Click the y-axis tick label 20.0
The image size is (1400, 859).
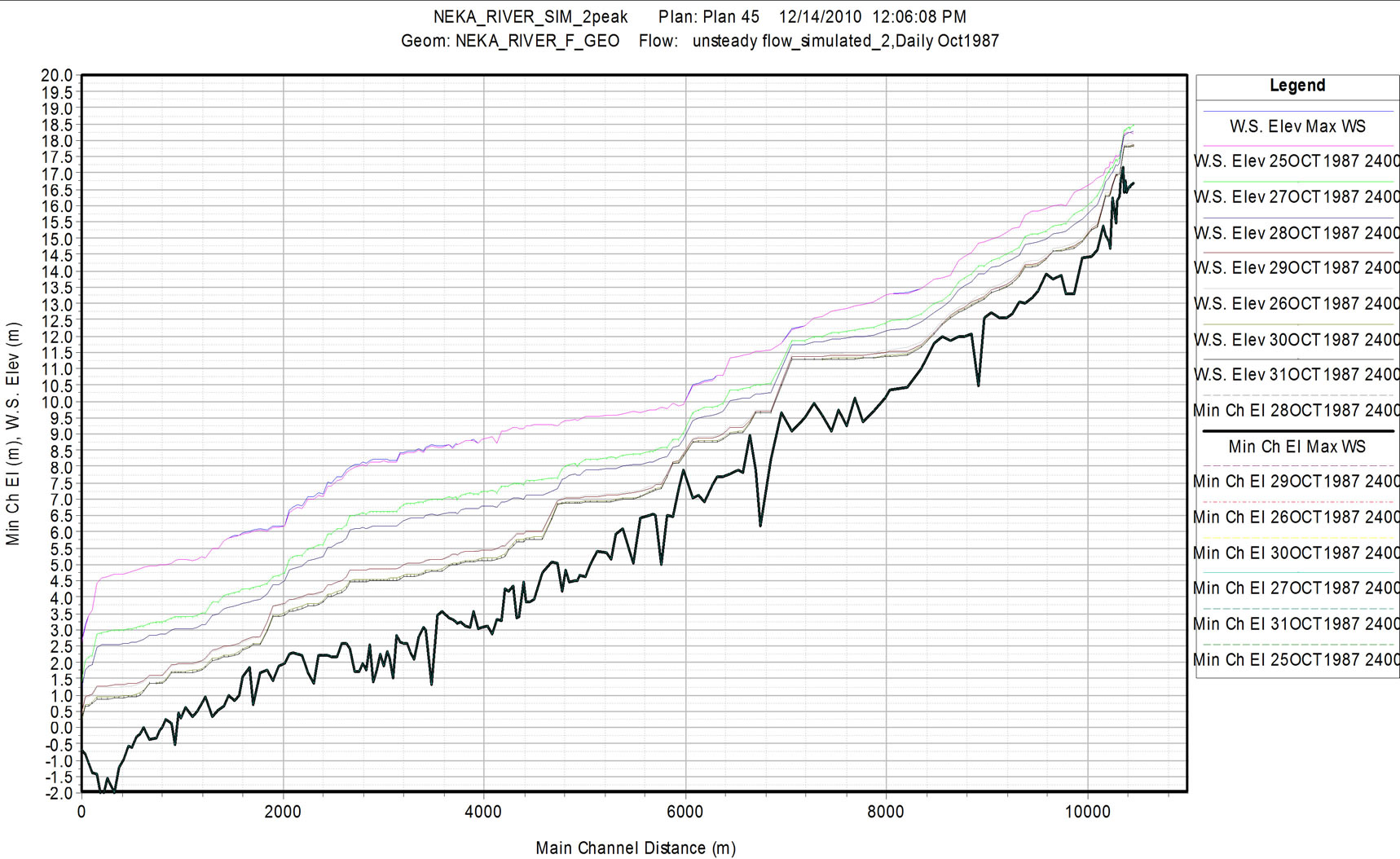(x=56, y=76)
